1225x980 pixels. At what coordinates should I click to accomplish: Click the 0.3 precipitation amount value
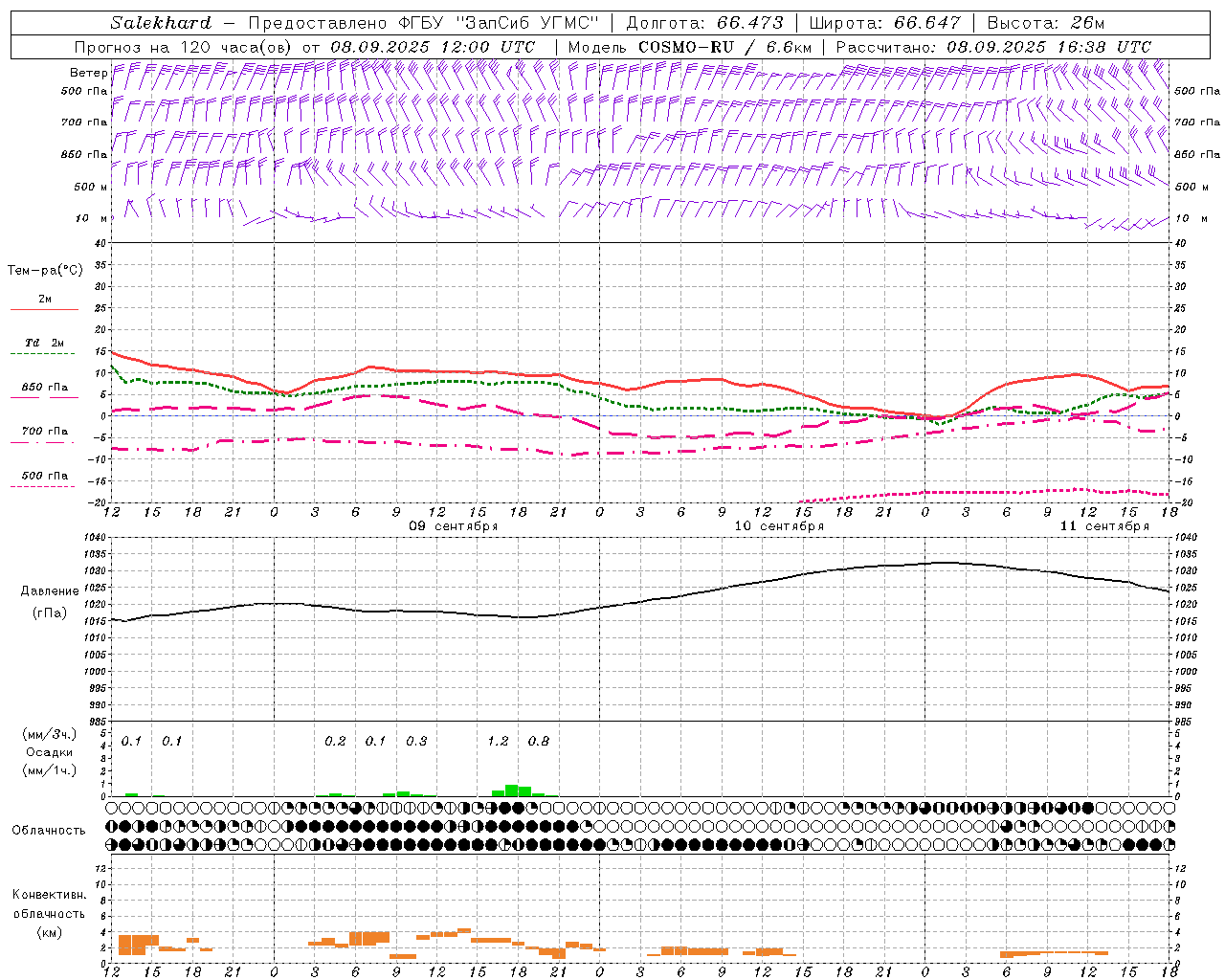pos(416,742)
